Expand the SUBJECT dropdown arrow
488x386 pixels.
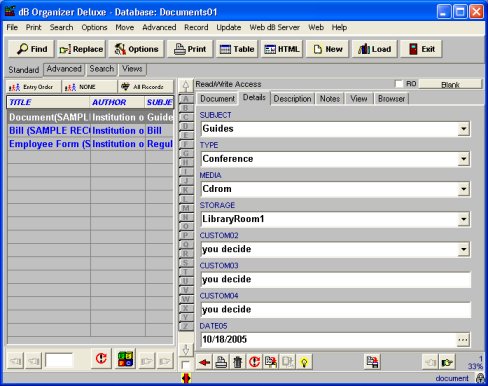tap(463, 129)
